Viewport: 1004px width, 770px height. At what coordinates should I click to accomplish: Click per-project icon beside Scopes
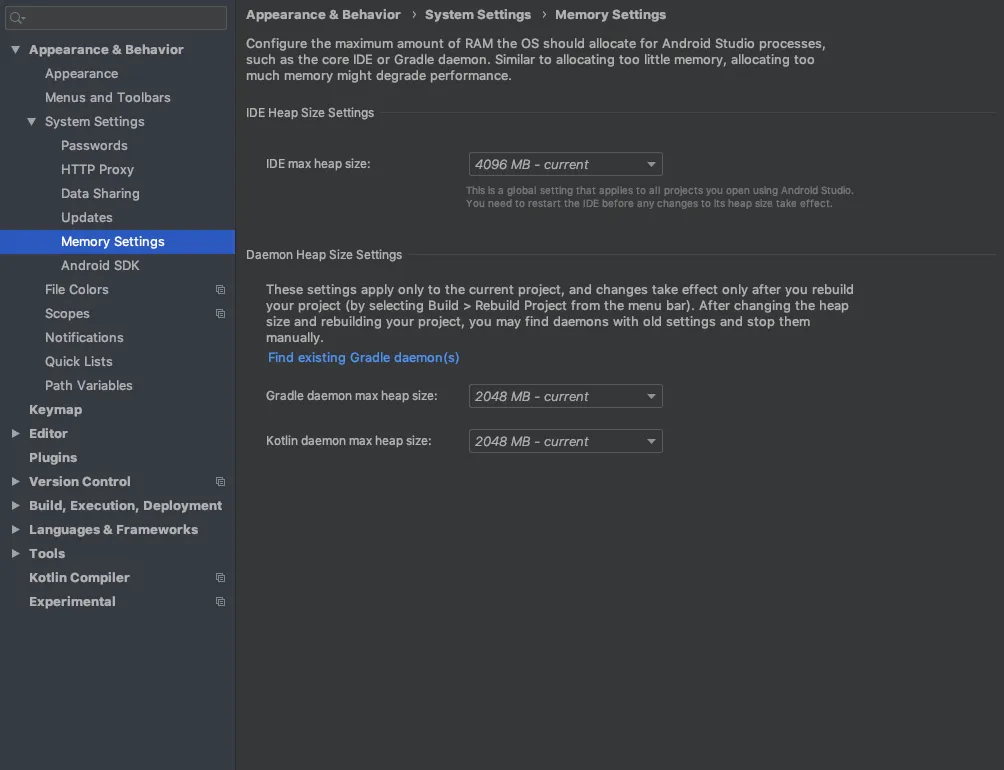click(220, 314)
